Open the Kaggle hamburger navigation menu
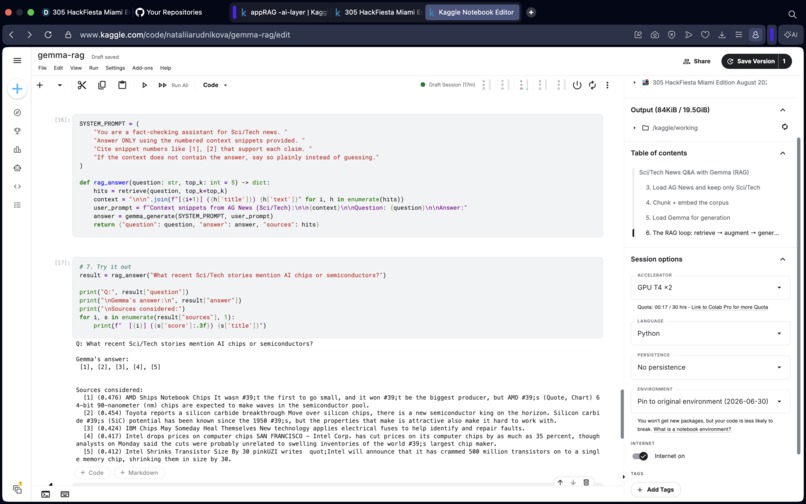 click(17, 60)
